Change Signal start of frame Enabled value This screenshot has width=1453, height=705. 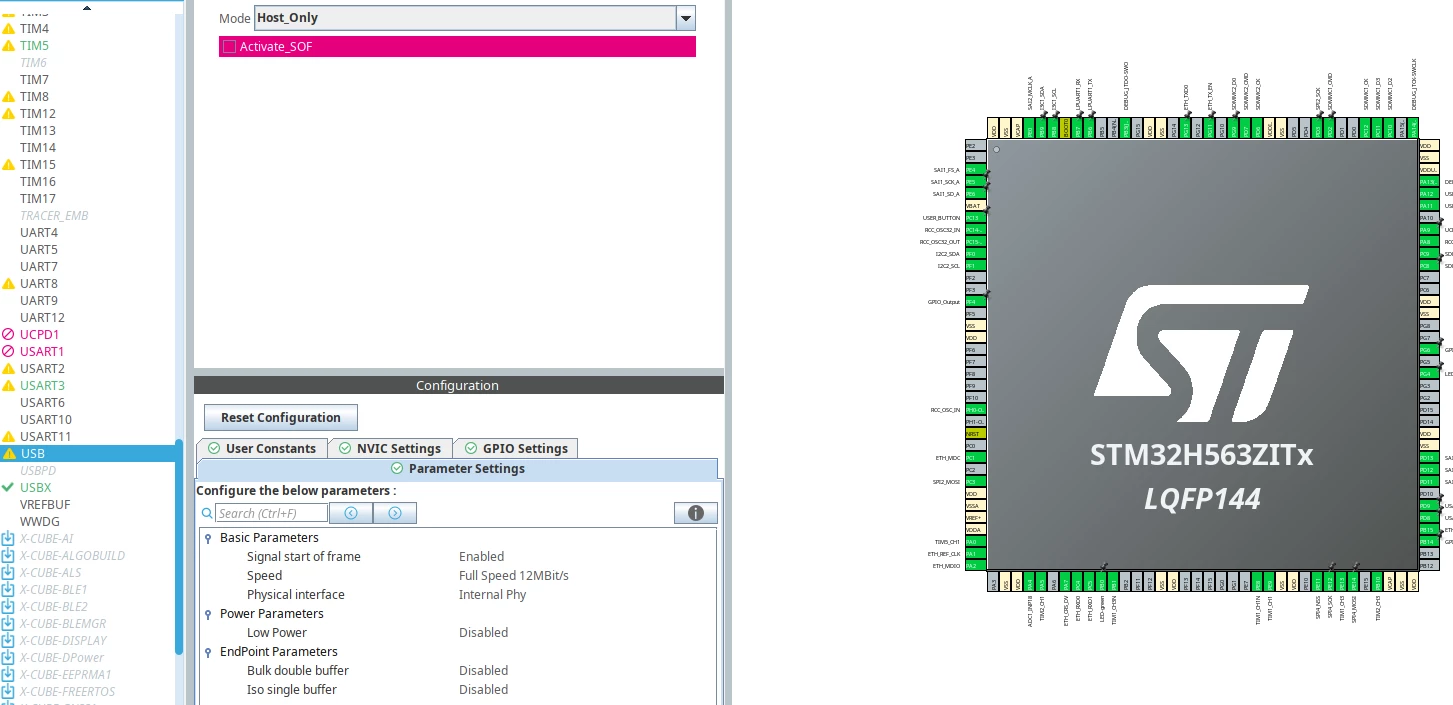click(482, 557)
